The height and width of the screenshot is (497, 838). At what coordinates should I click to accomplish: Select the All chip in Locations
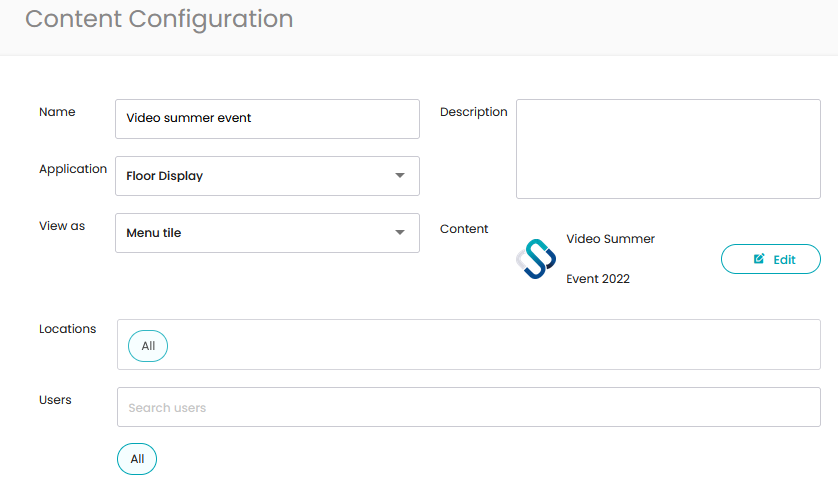tap(148, 346)
